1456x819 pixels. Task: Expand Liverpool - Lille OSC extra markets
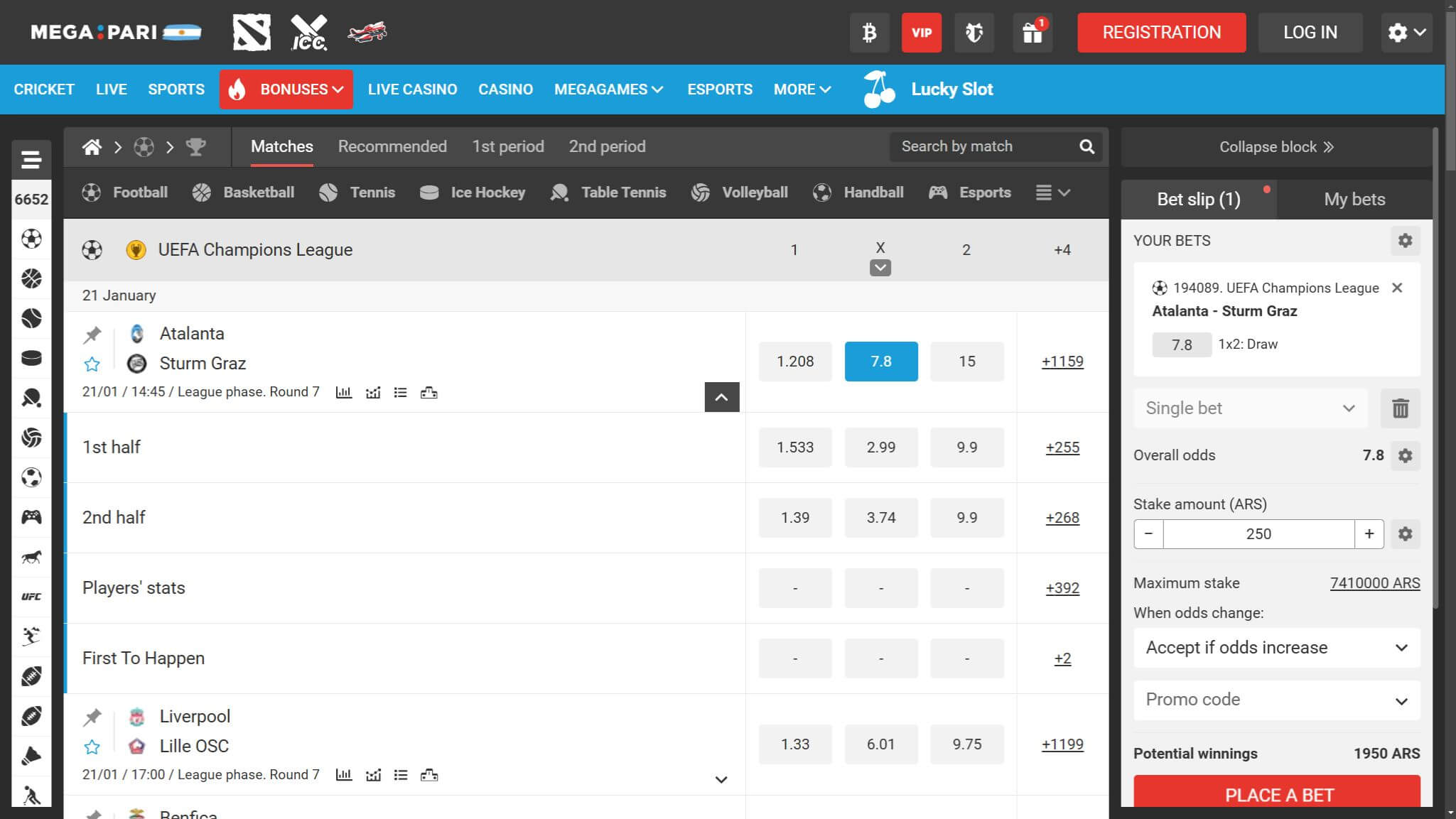point(721,780)
